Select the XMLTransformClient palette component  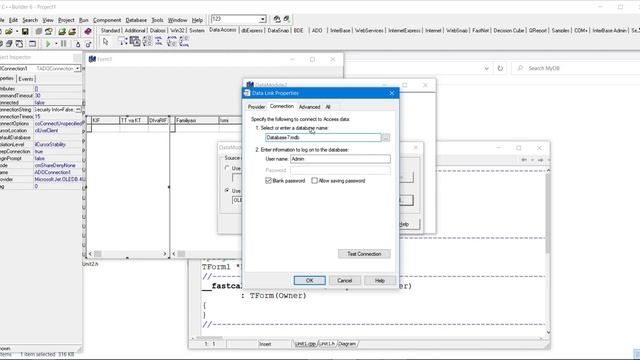click(x=184, y=42)
